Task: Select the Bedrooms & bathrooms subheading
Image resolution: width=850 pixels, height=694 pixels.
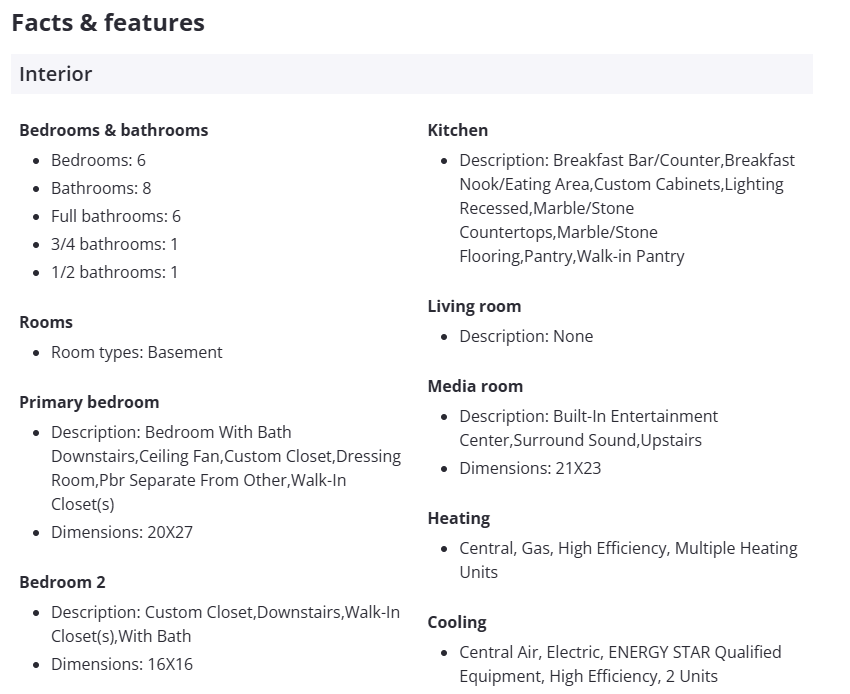Action: click(114, 130)
